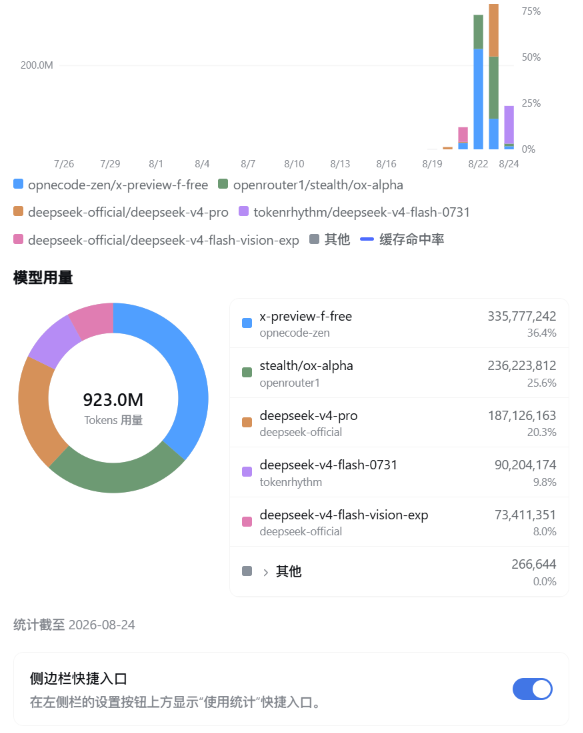The width and height of the screenshot is (583, 733).
Task: Click the blue swatch beside x-preview-f-free row
Action: click(247, 323)
